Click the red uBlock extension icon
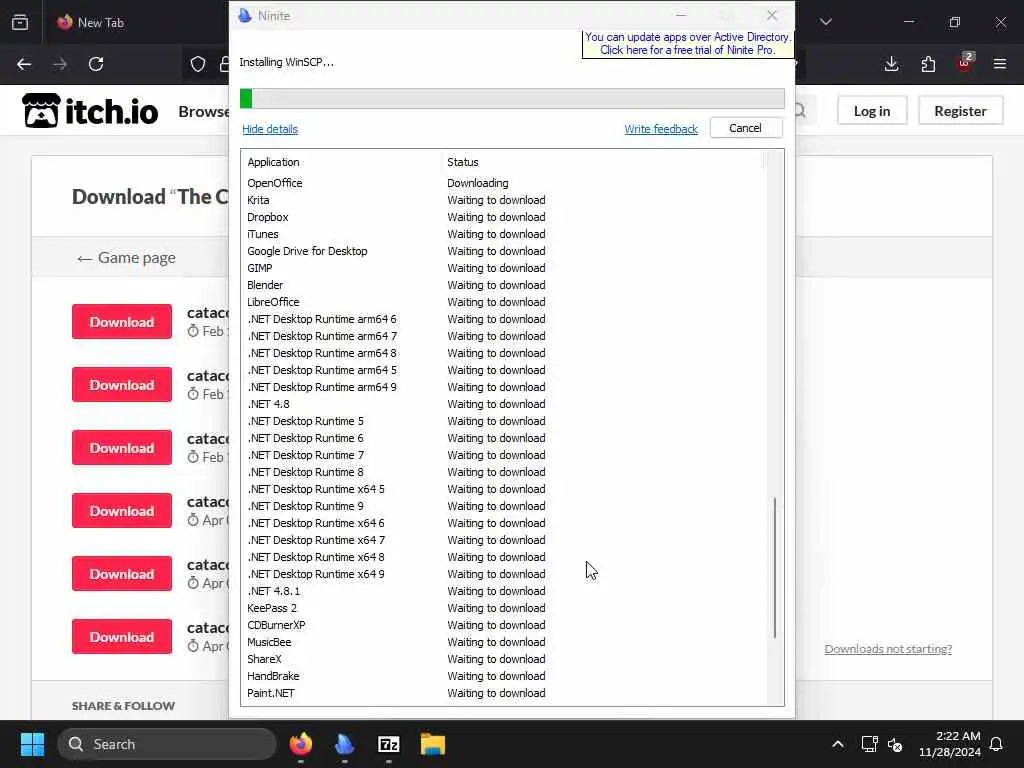The width and height of the screenshot is (1024, 768). 965,63
